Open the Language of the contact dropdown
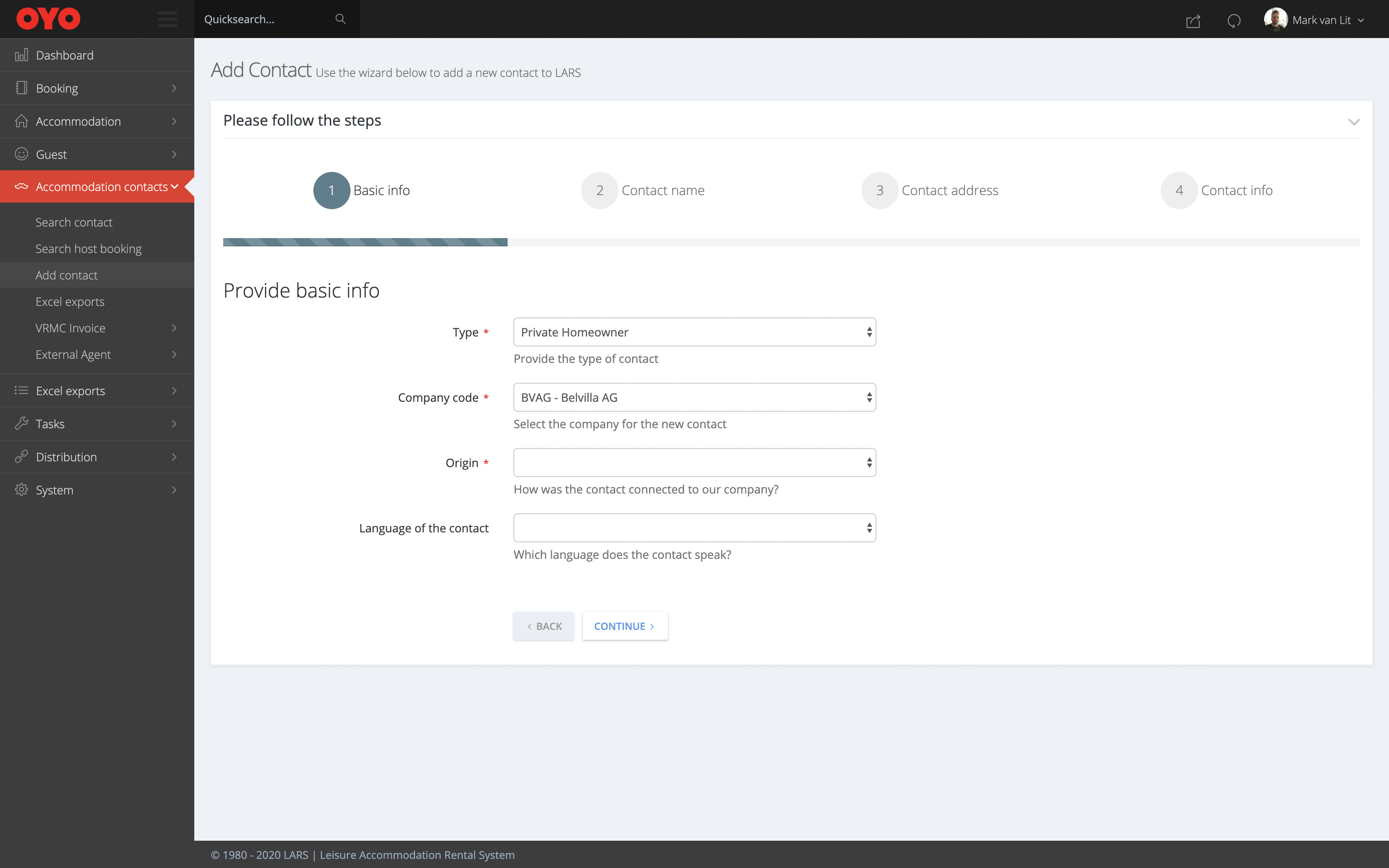Image resolution: width=1389 pixels, height=868 pixels. tap(694, 528)
